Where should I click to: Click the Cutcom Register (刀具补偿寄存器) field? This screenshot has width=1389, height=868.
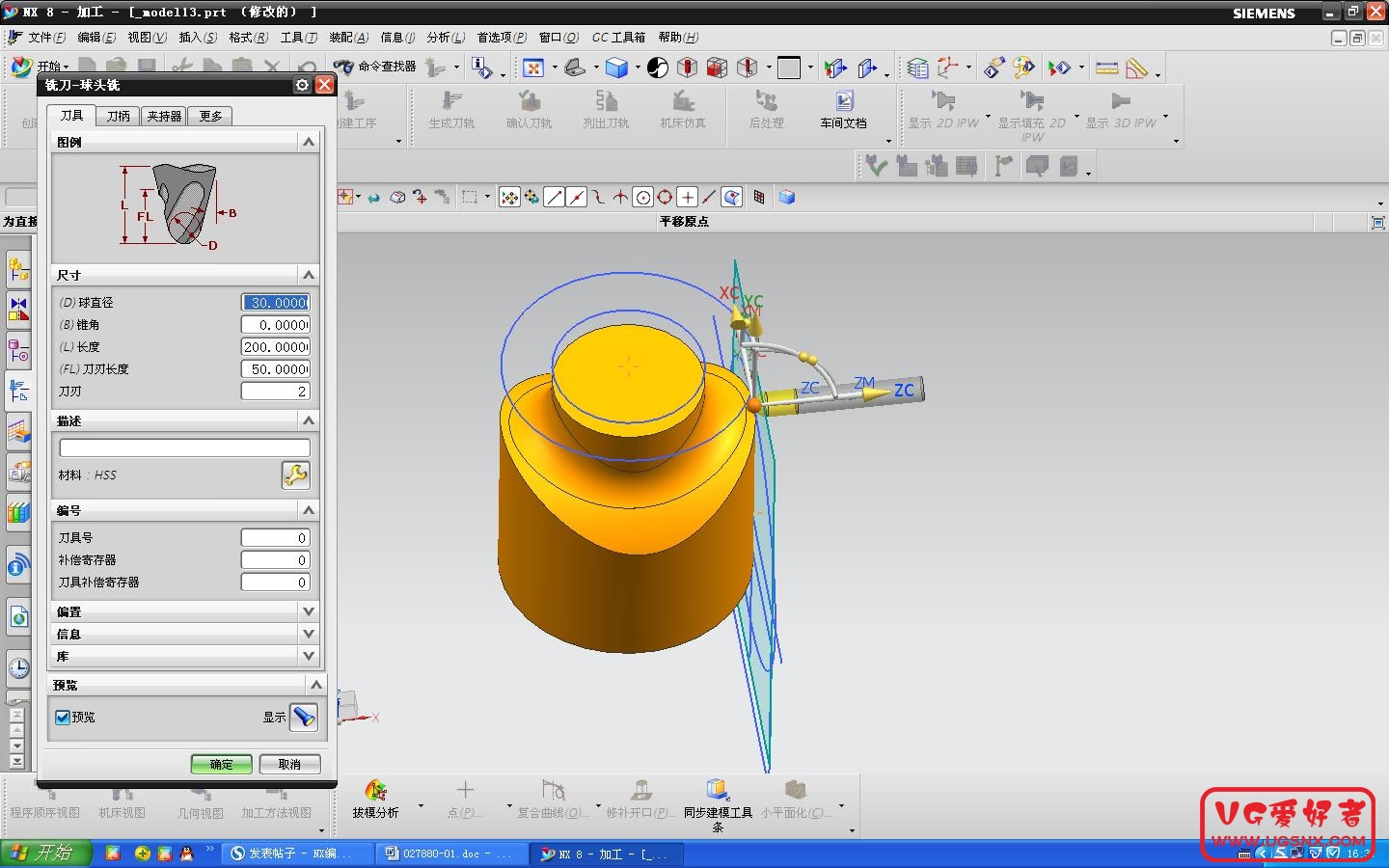pyautogui.click(x=276, y=583)
